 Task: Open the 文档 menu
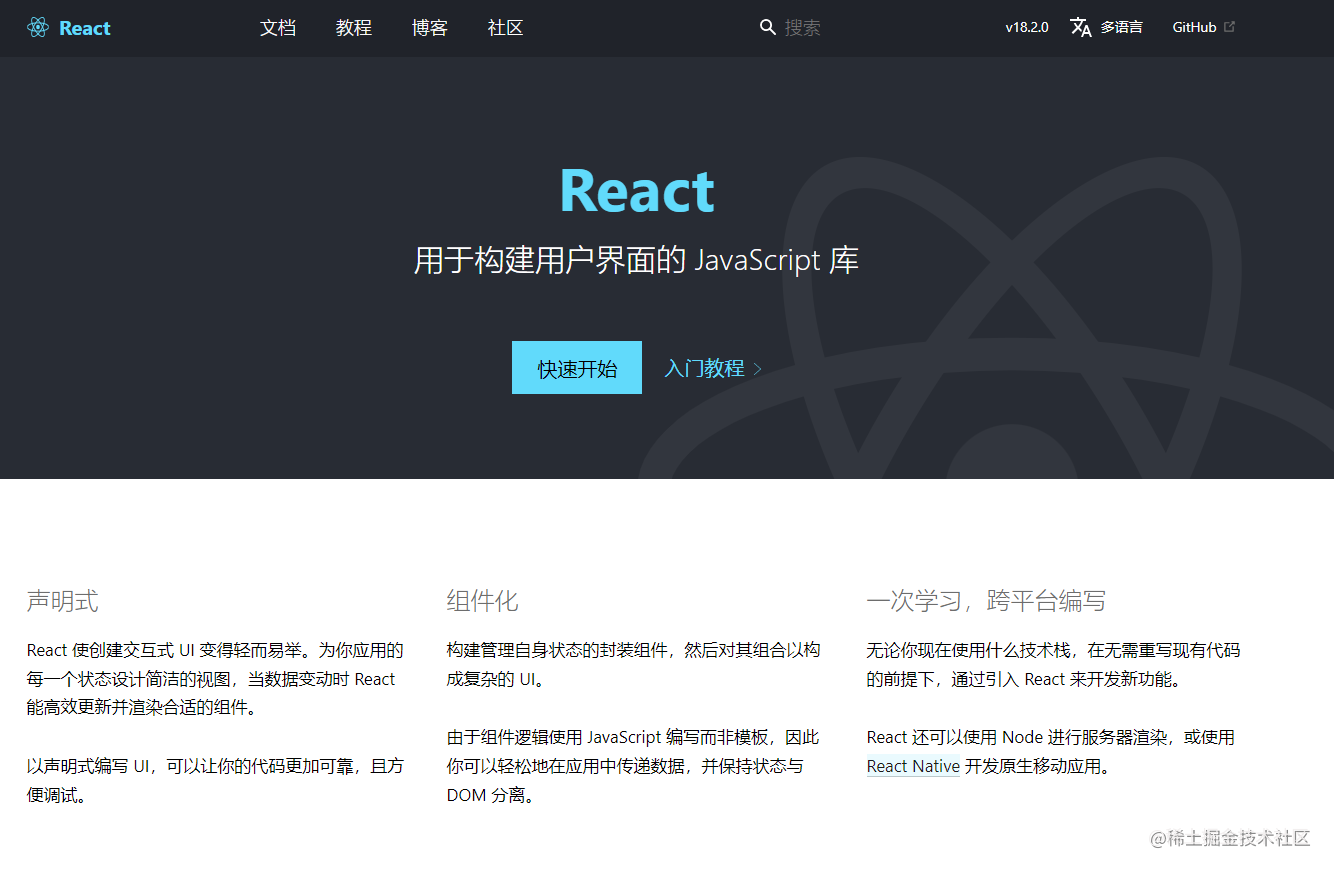pyautogui.click(x=278, y=28)
